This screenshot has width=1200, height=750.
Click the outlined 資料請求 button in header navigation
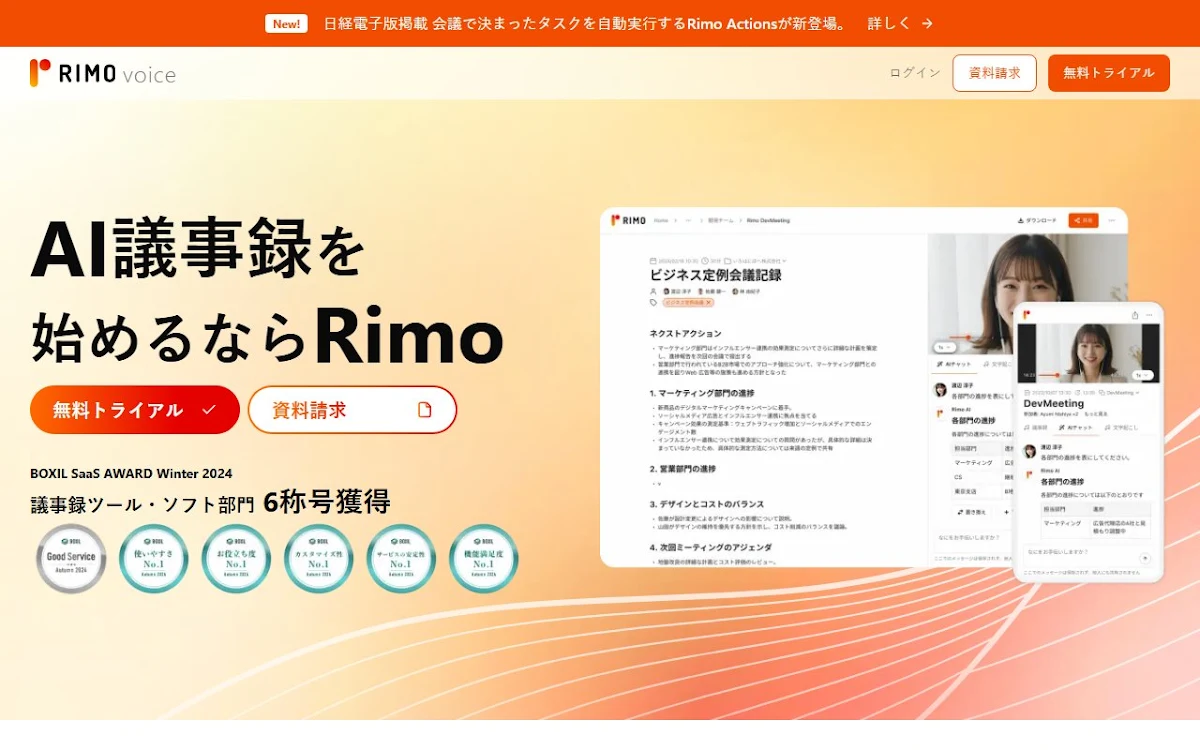[995, 73]
